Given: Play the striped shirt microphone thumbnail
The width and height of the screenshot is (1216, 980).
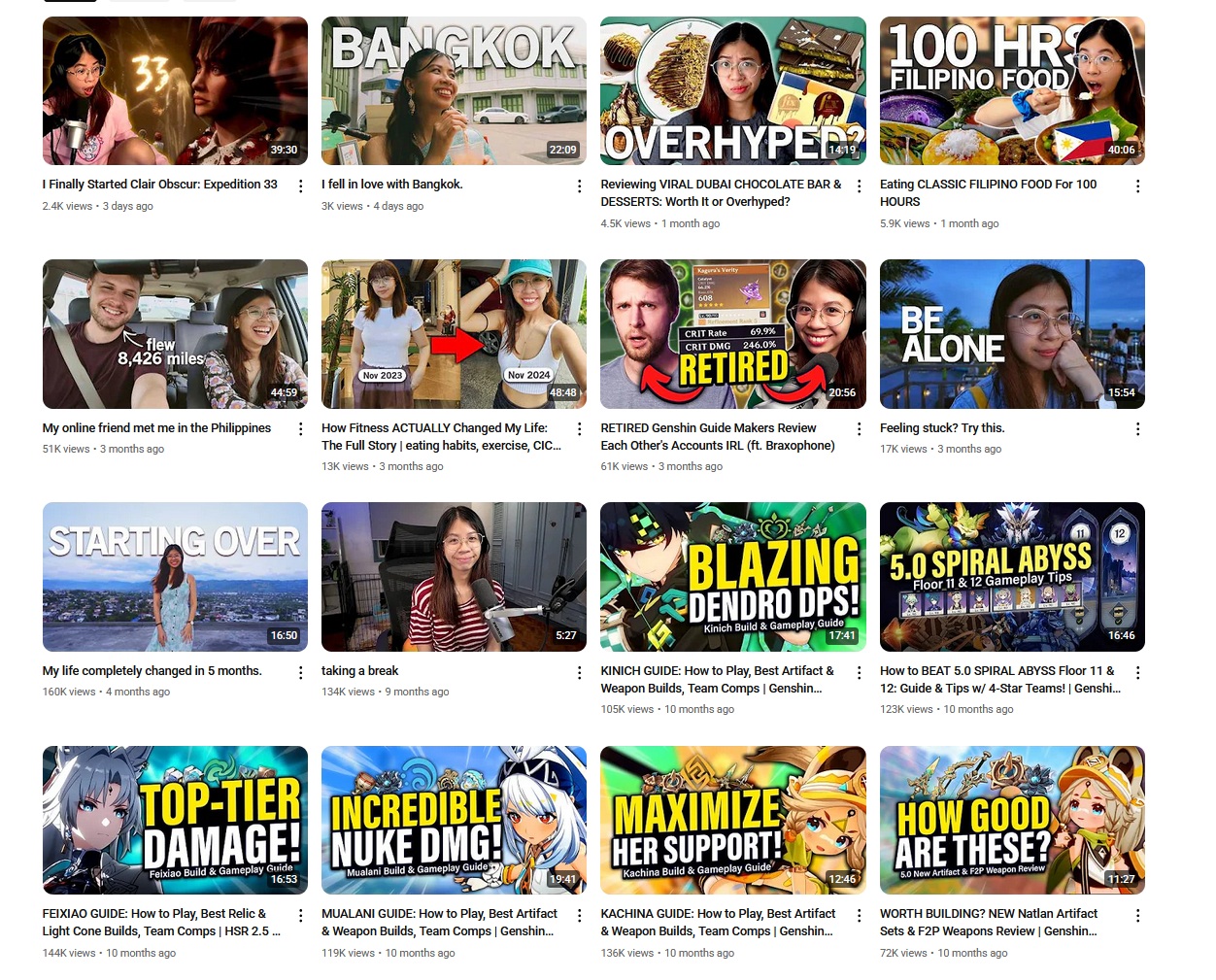Looking at the screenshot, I should [454, 577].
